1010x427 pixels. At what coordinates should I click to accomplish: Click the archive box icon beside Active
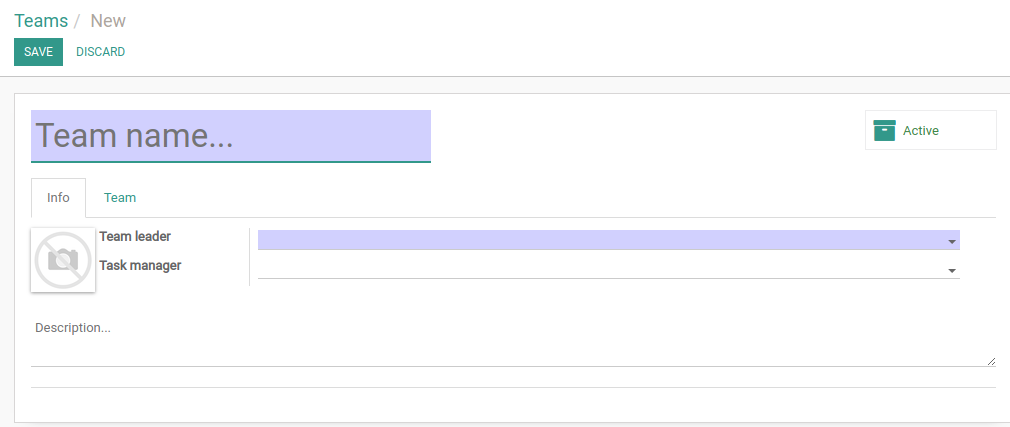coord(884,130)
